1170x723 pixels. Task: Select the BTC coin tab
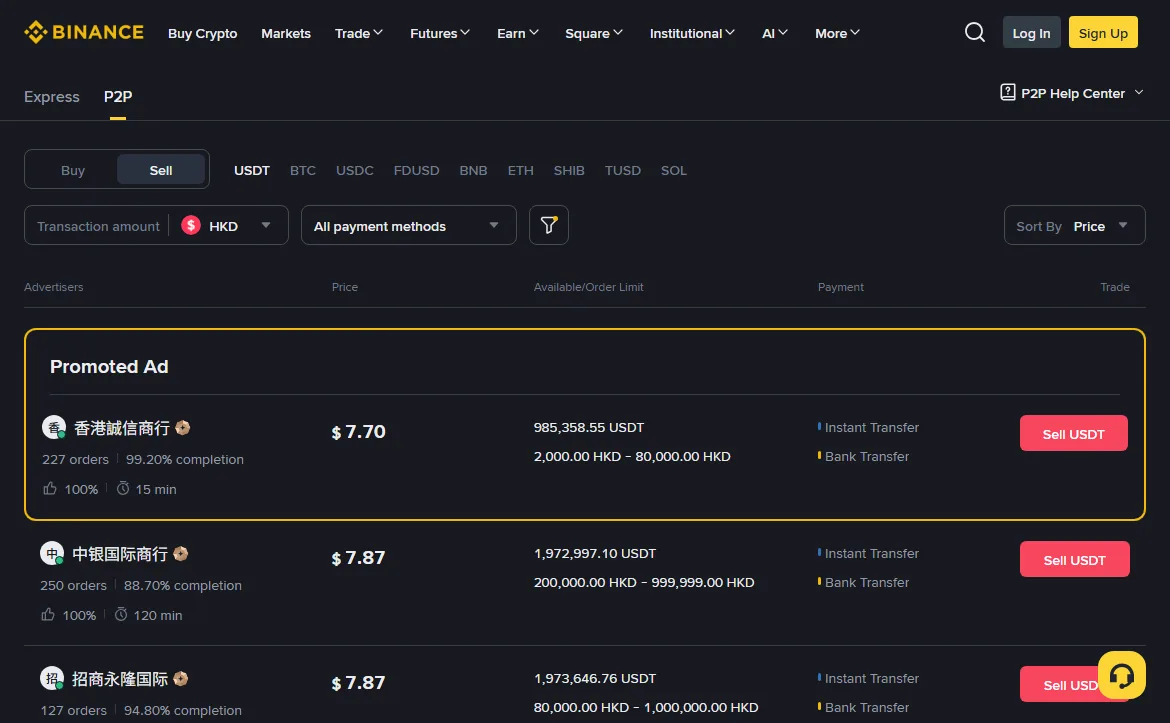point(303,170)
